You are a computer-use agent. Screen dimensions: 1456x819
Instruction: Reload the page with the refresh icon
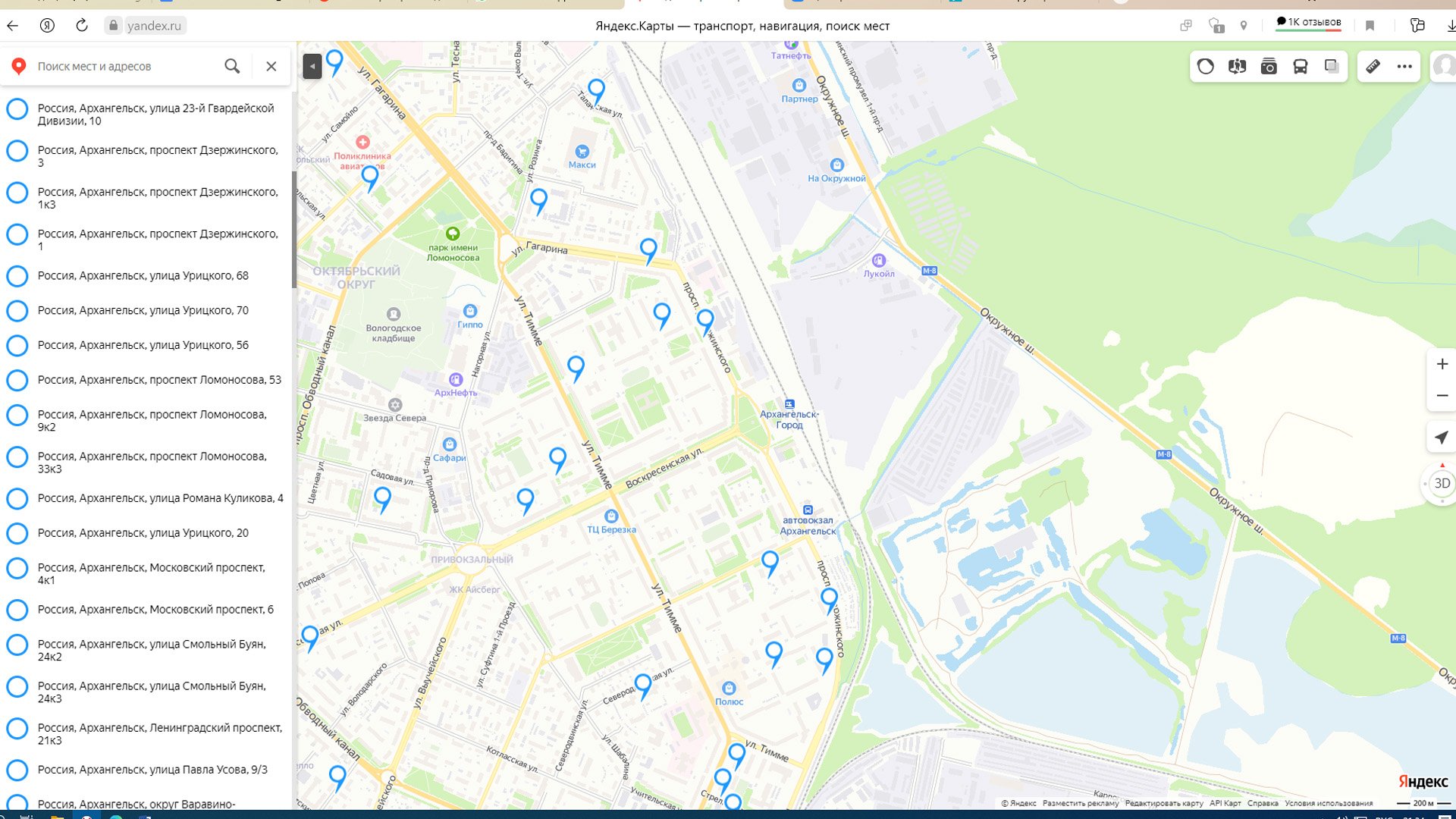82,26
